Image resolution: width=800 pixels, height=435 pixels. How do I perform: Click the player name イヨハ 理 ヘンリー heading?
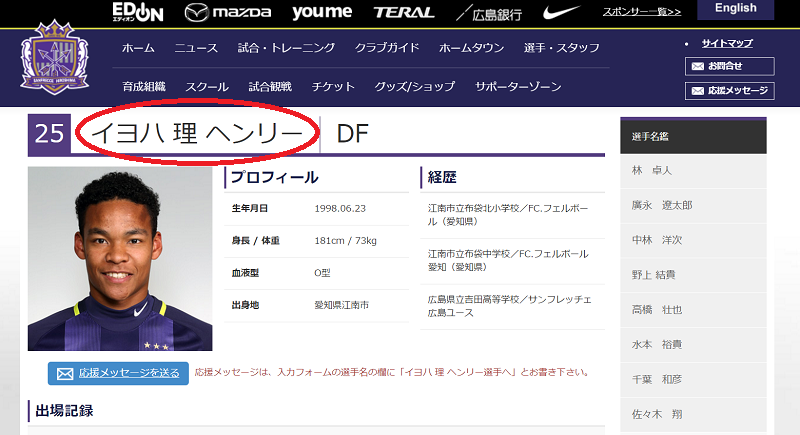point(197,134)
